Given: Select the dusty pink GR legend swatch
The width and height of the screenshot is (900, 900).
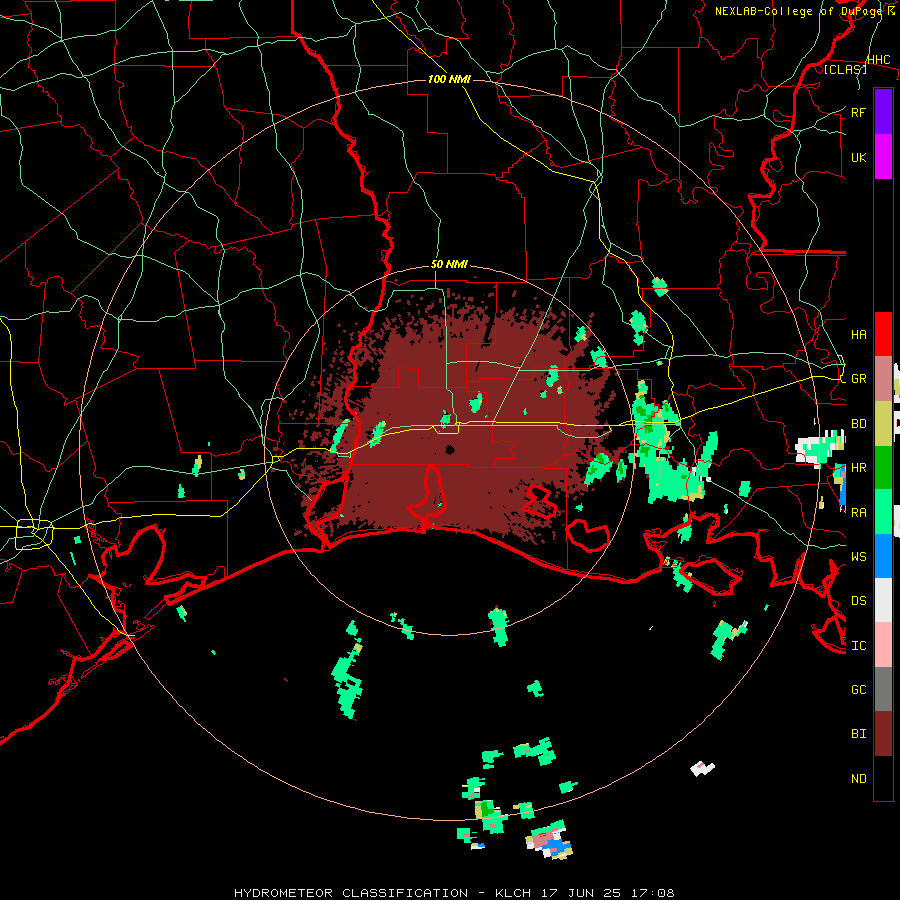Looking at the screenshot, I should [x=883, y=379].
